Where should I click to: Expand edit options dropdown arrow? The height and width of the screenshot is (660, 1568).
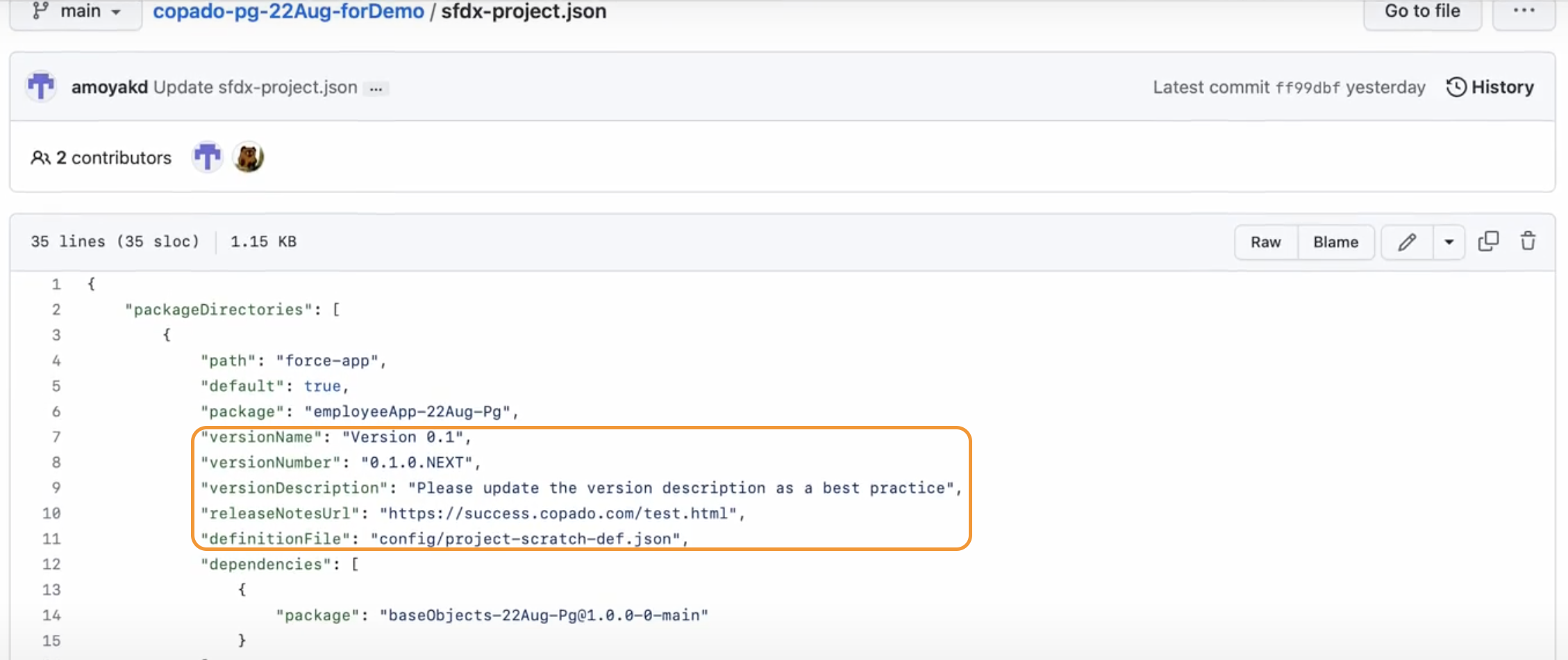pos(1449,242)
